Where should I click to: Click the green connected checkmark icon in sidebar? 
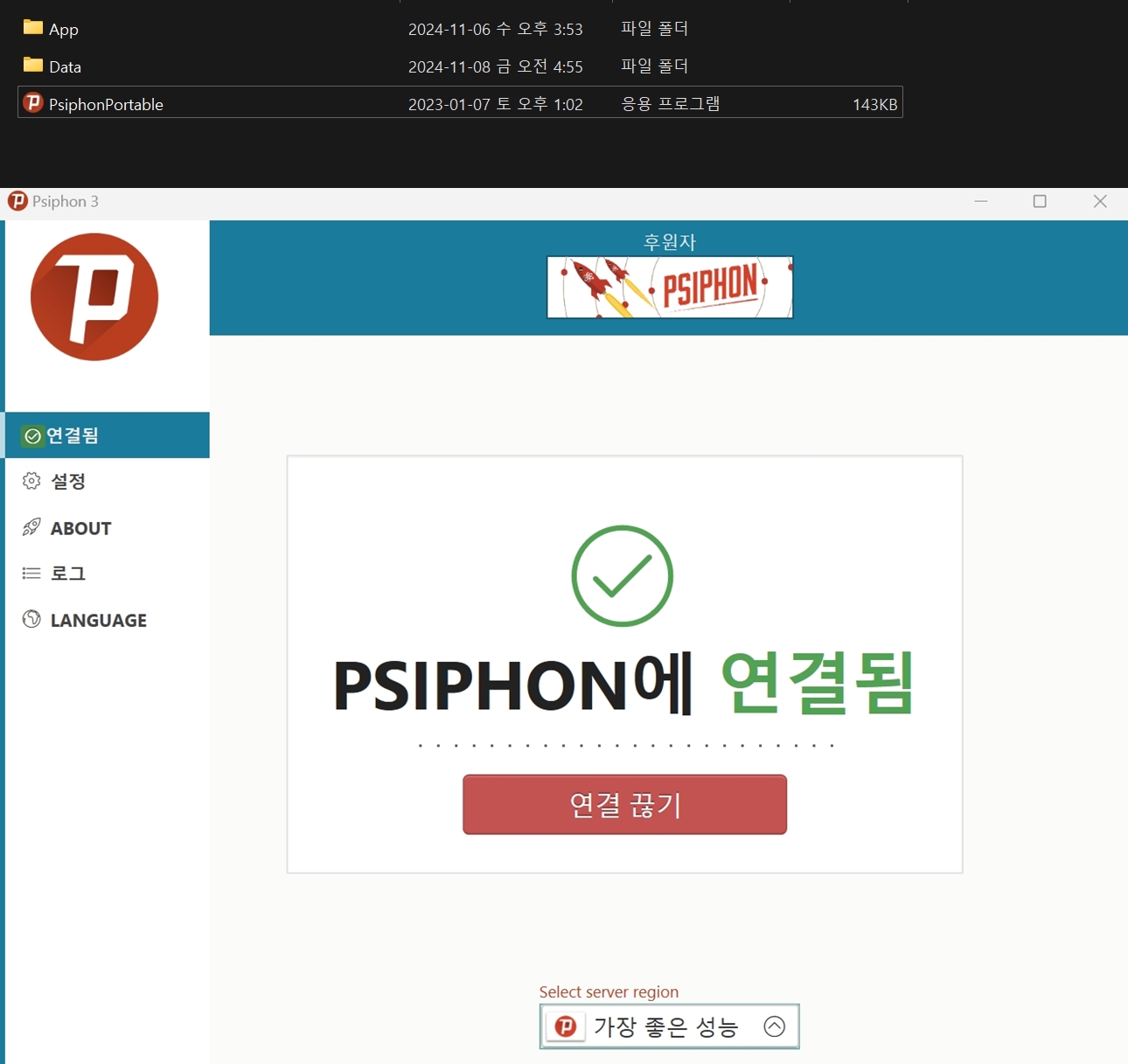tap(32, 436)
